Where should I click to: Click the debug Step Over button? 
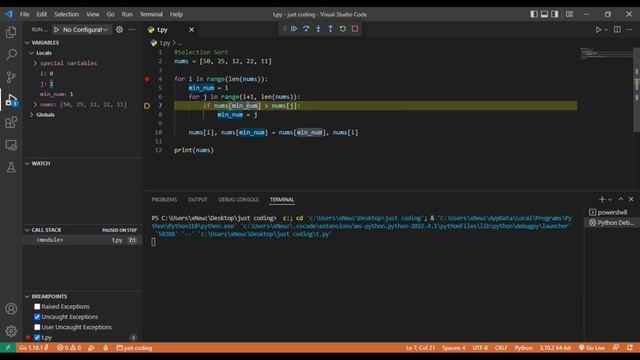(306, 29)
